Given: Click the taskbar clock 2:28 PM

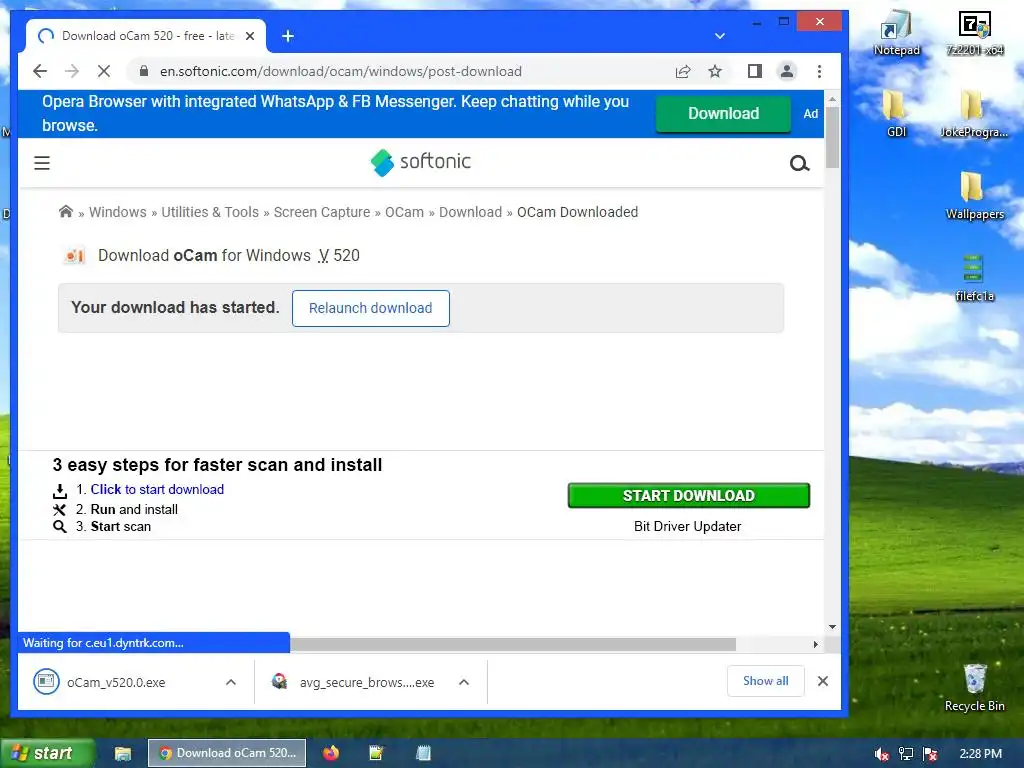Looking at the screenshot, I should 980,754.
